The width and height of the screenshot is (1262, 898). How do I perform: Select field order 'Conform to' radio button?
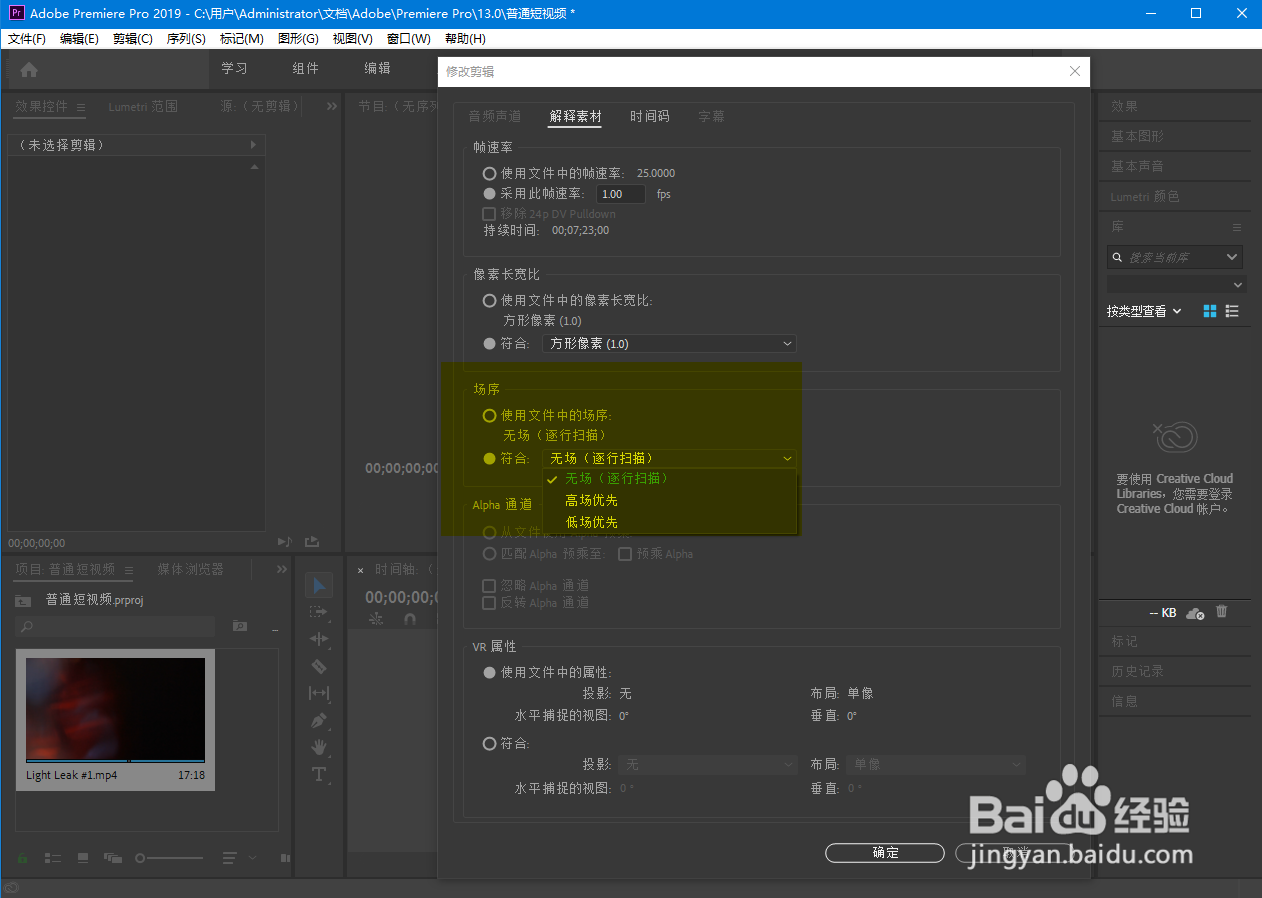tap(489, 458)
